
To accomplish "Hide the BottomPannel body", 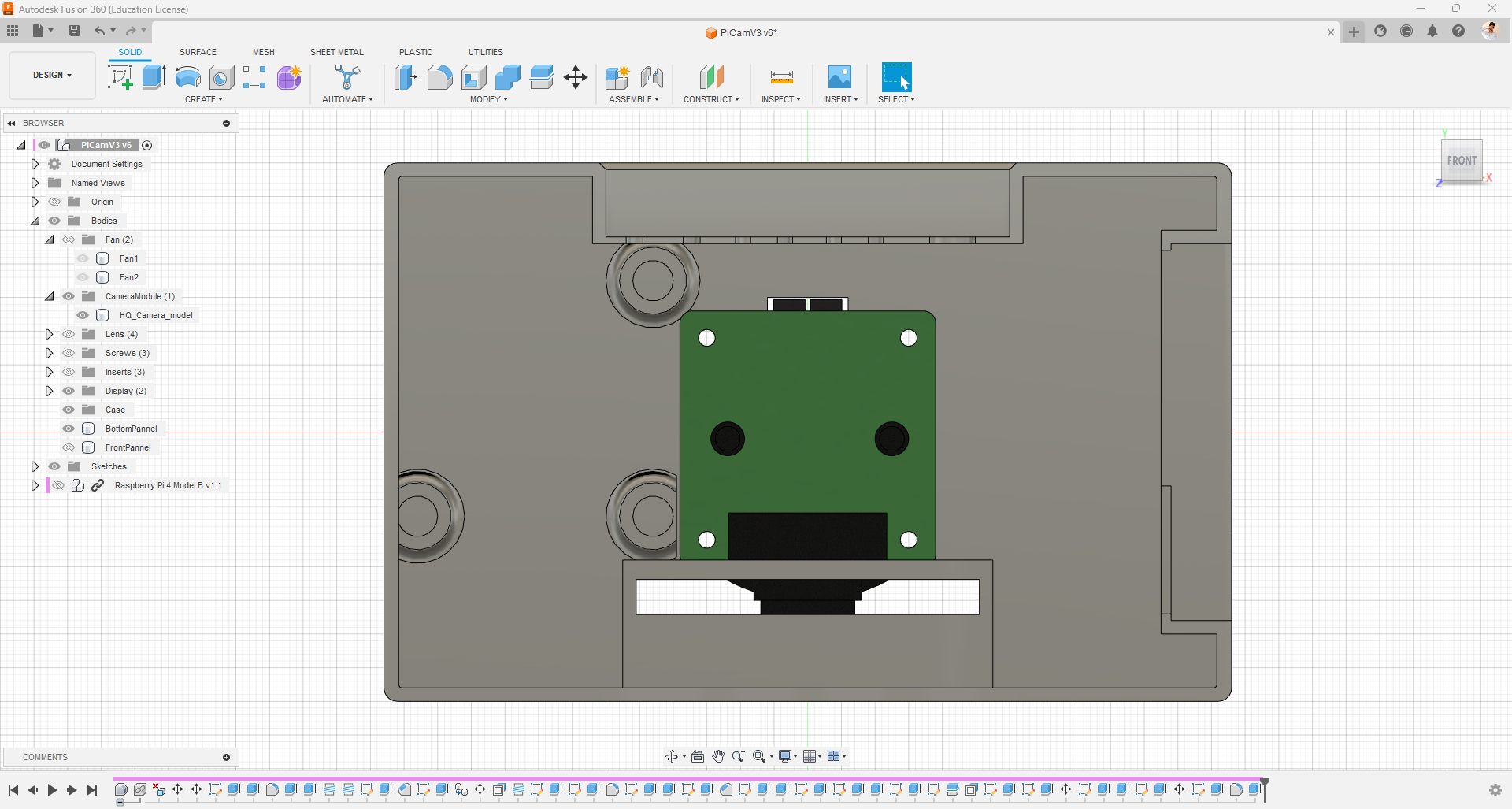I will tap(69, 429).
